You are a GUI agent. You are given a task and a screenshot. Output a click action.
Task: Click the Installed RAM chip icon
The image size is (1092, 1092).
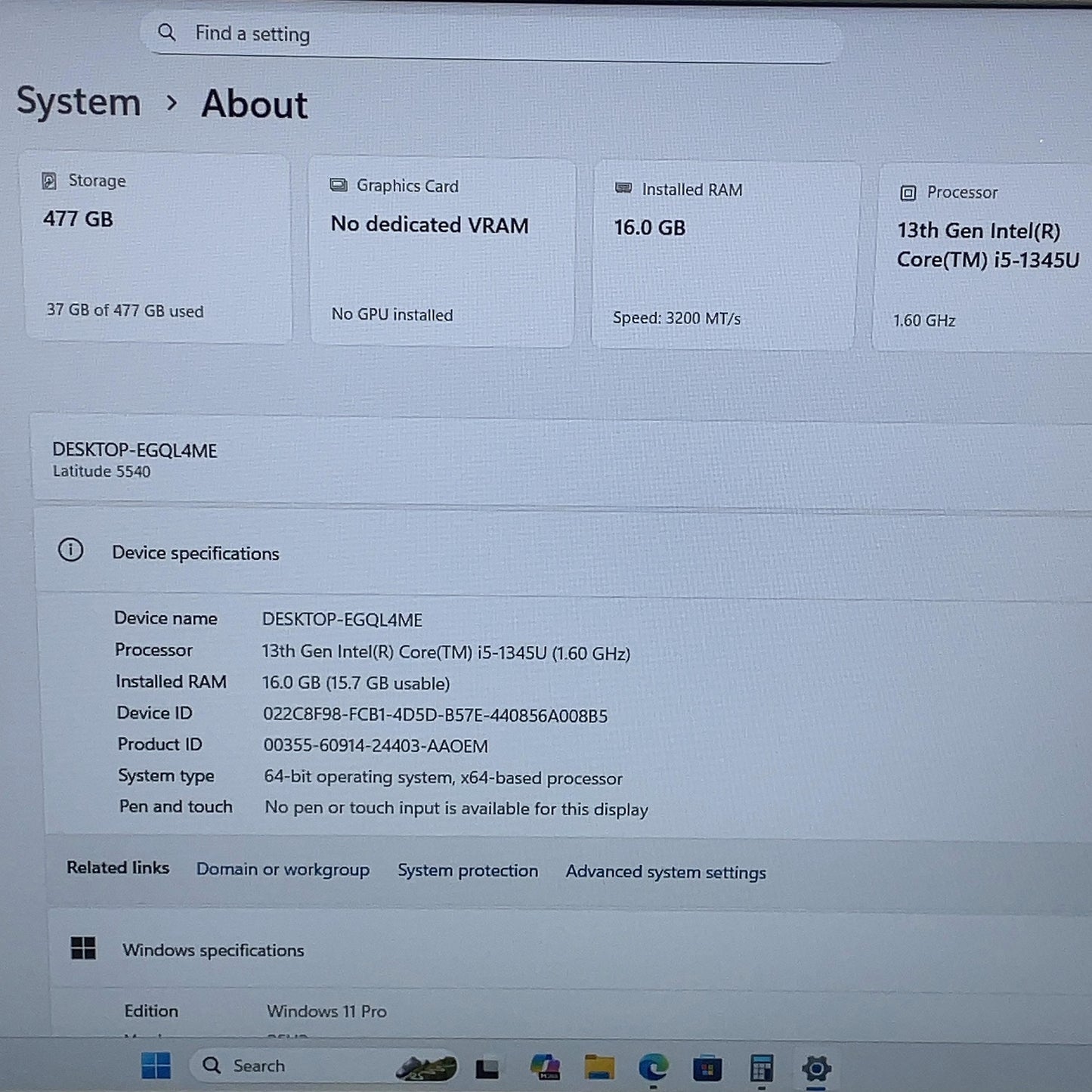[623, 188]
